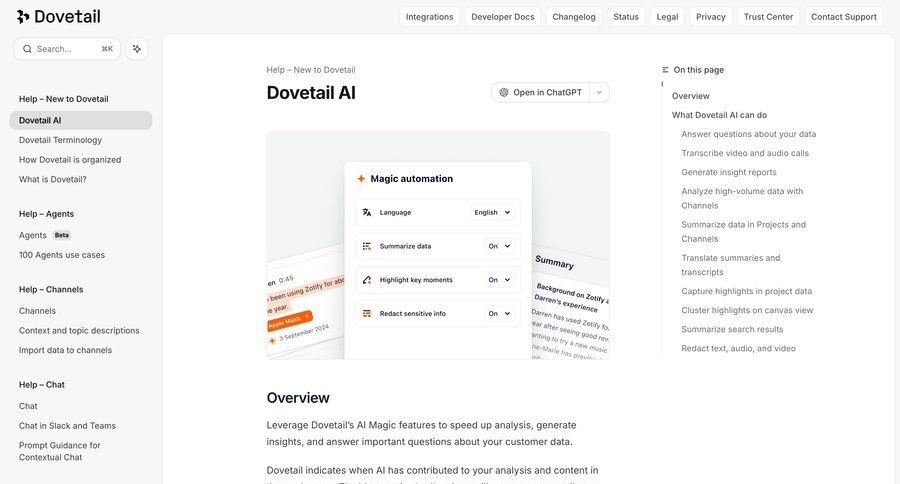Jump to Transcribe video and audio calls
Image resolution: width=900 pixels, height=484 pixels.
744,153
